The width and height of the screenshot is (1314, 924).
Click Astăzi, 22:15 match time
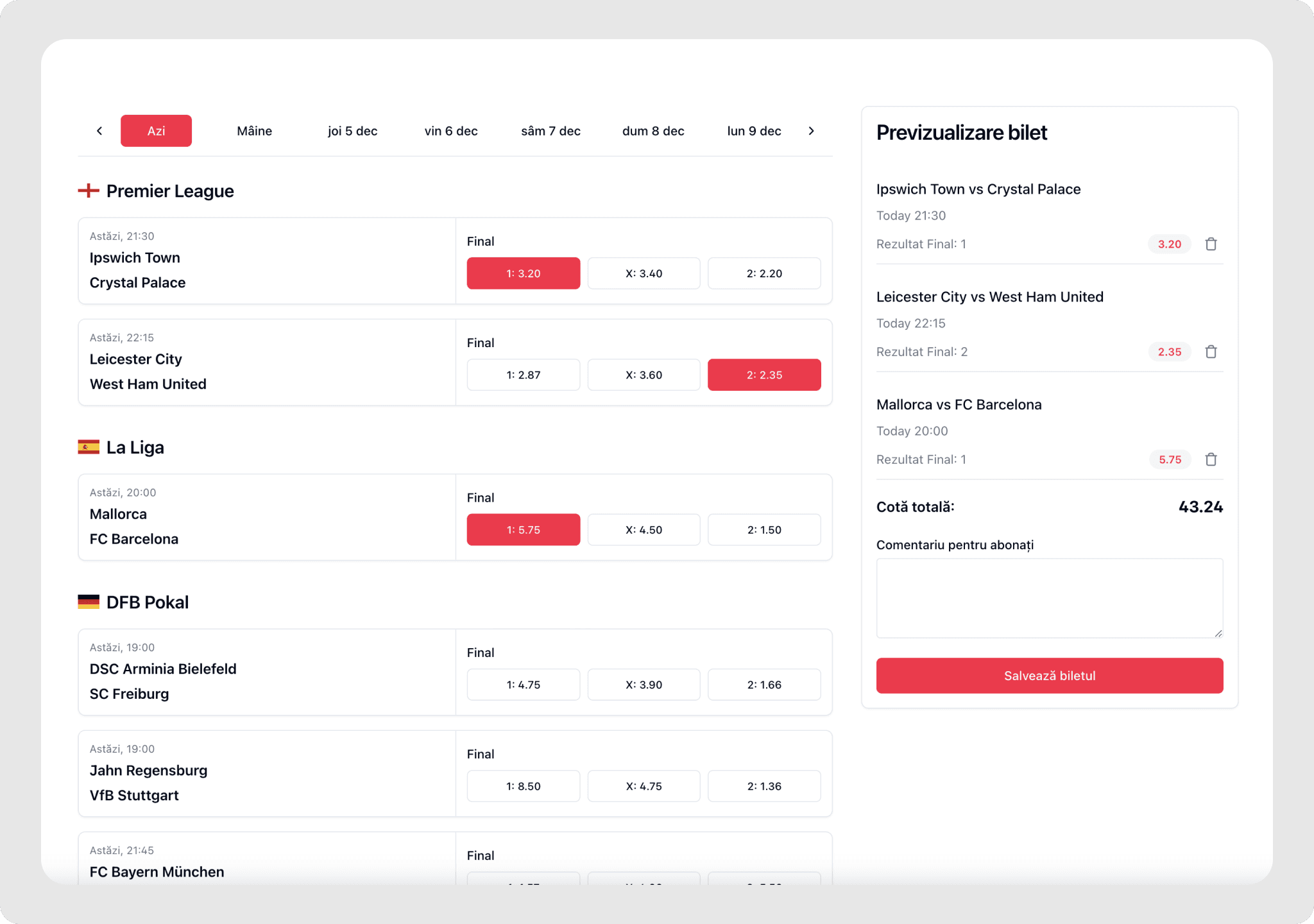point(122,338)
